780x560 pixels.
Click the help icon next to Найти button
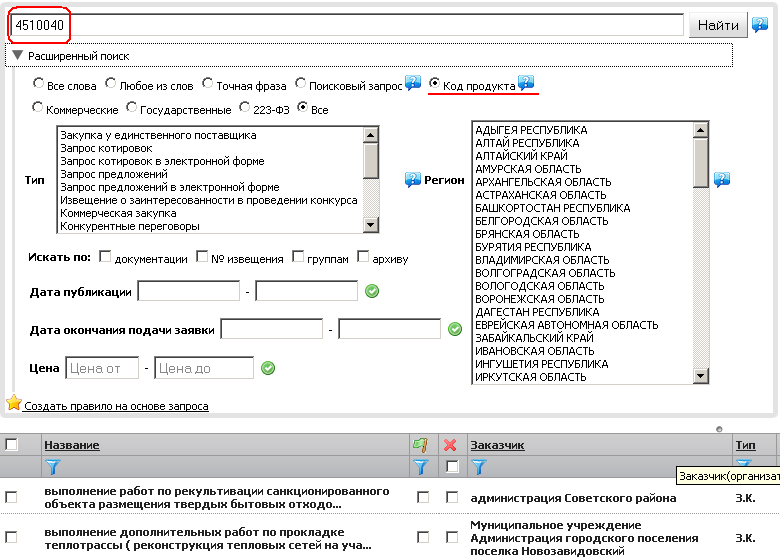(x=760, y=25)
